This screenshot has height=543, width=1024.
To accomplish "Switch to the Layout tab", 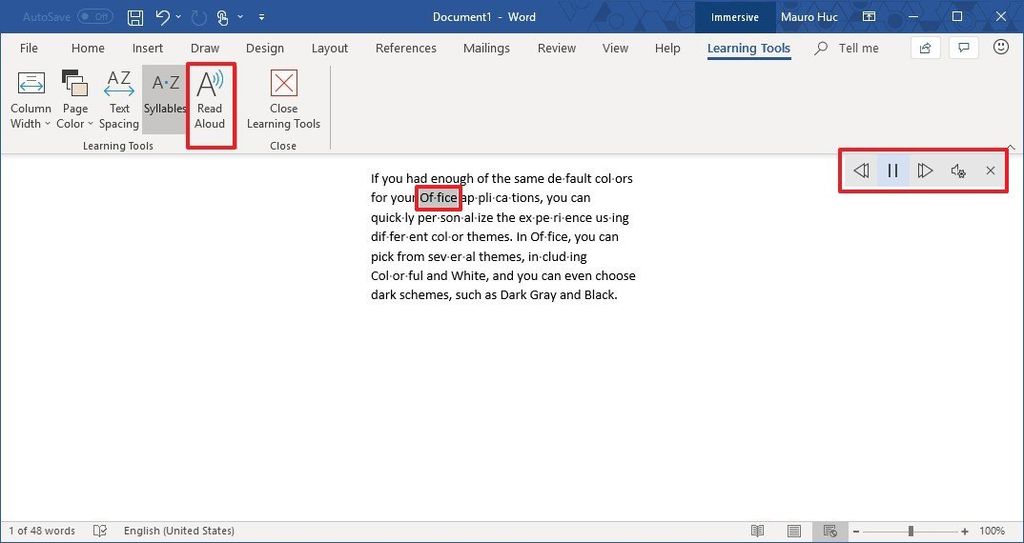I will point(330,48).
